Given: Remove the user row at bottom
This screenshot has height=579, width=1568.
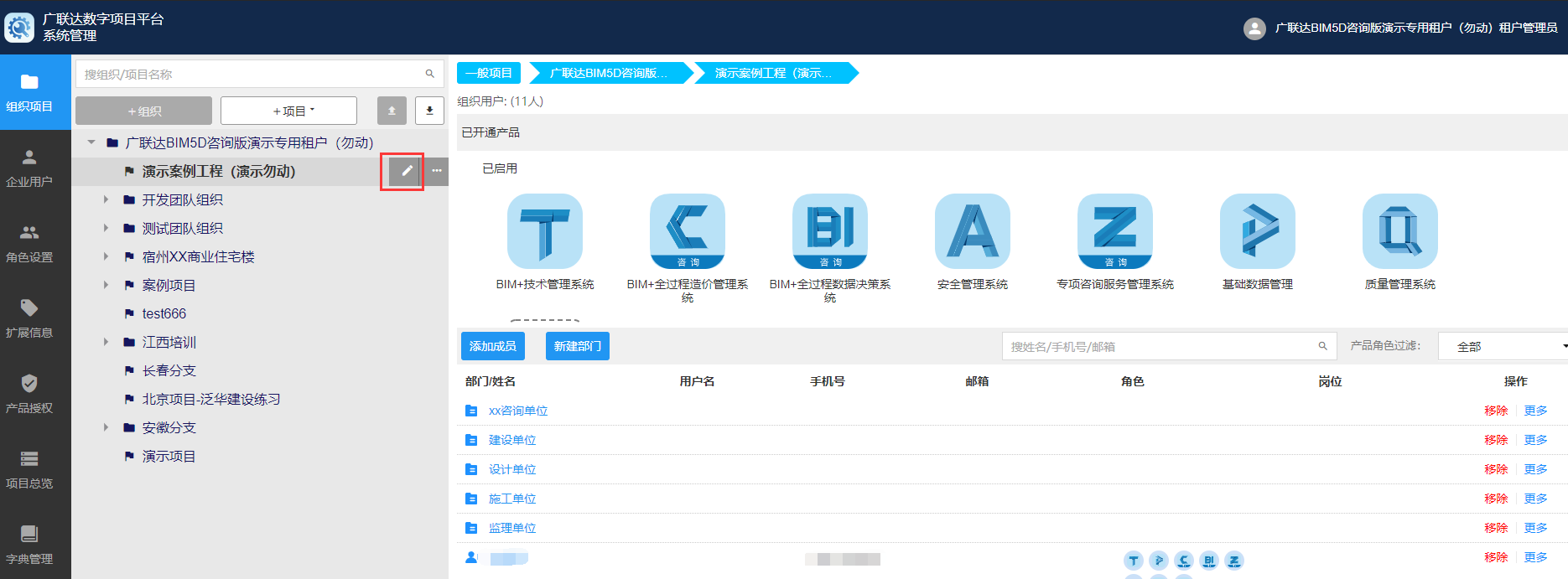Looking at the screenshot, I should [1496, 557].
